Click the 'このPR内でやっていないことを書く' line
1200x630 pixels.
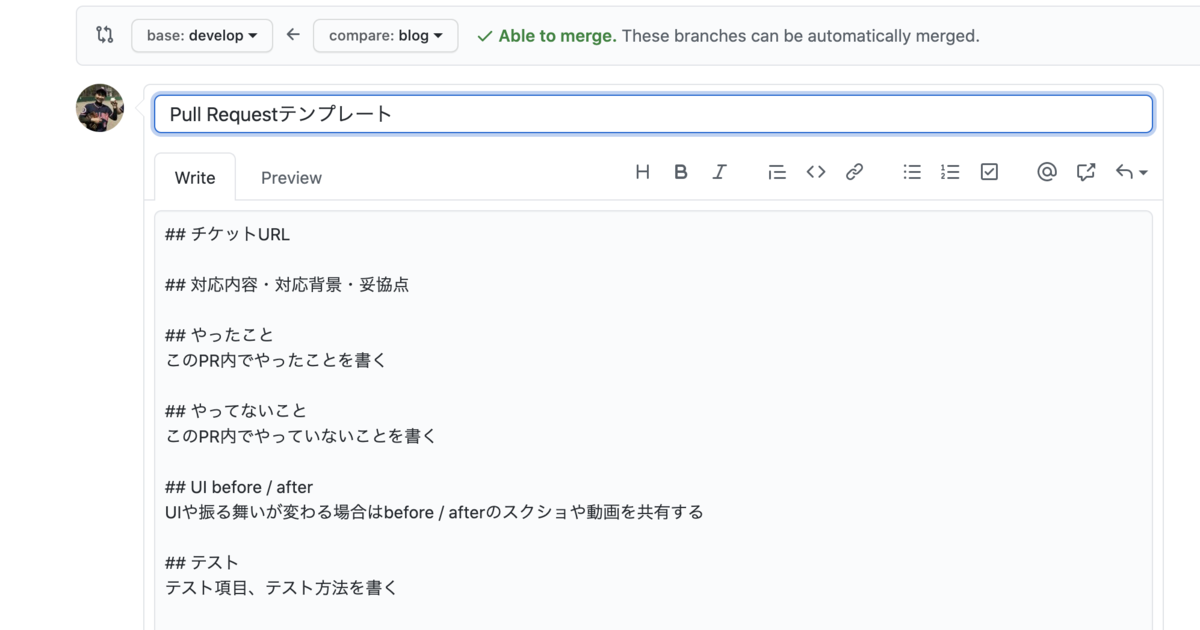click(x=301, y=436)
